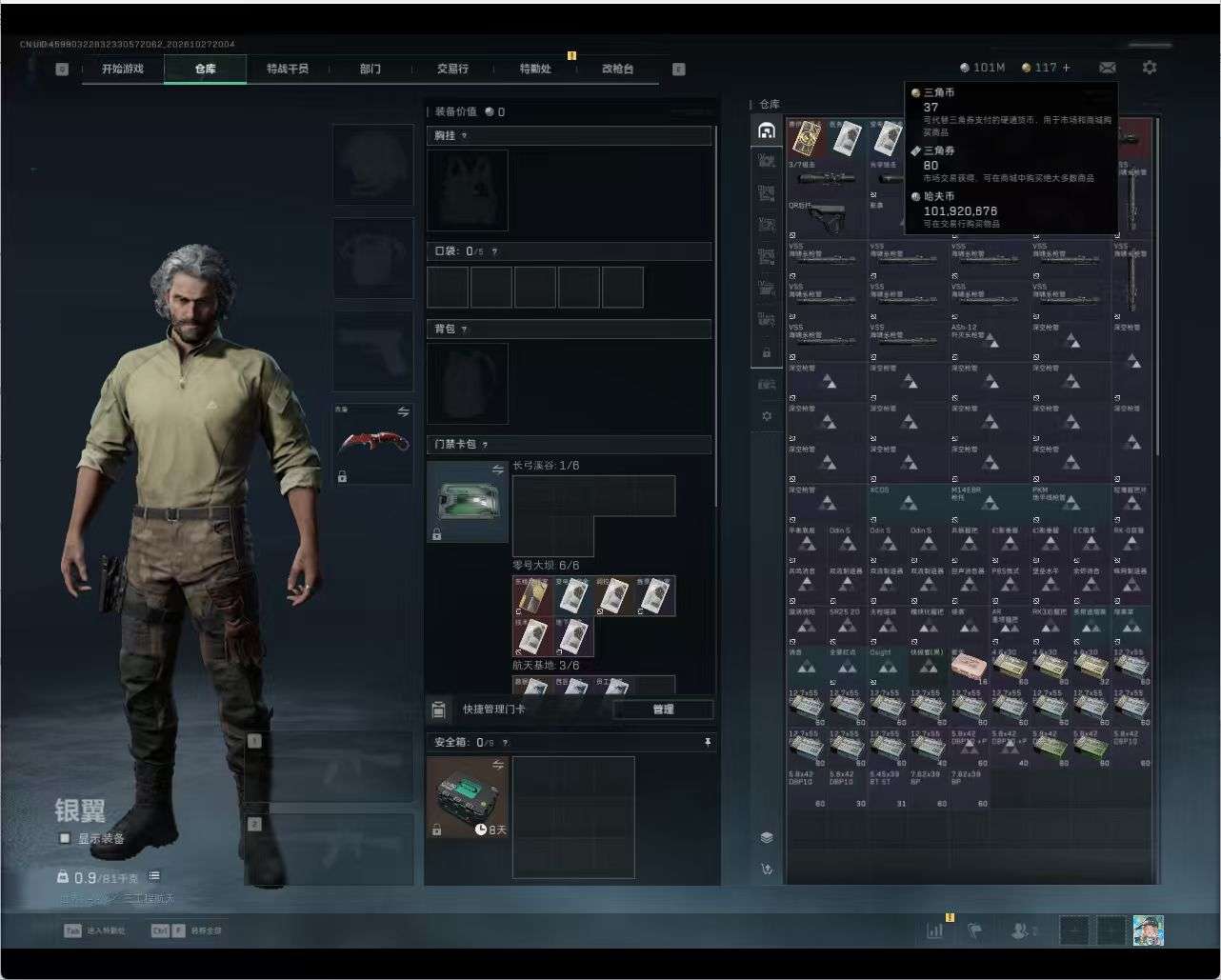Open the 改枪台 tab
This screenshot has height=980, width=1221.
(617, 69)
